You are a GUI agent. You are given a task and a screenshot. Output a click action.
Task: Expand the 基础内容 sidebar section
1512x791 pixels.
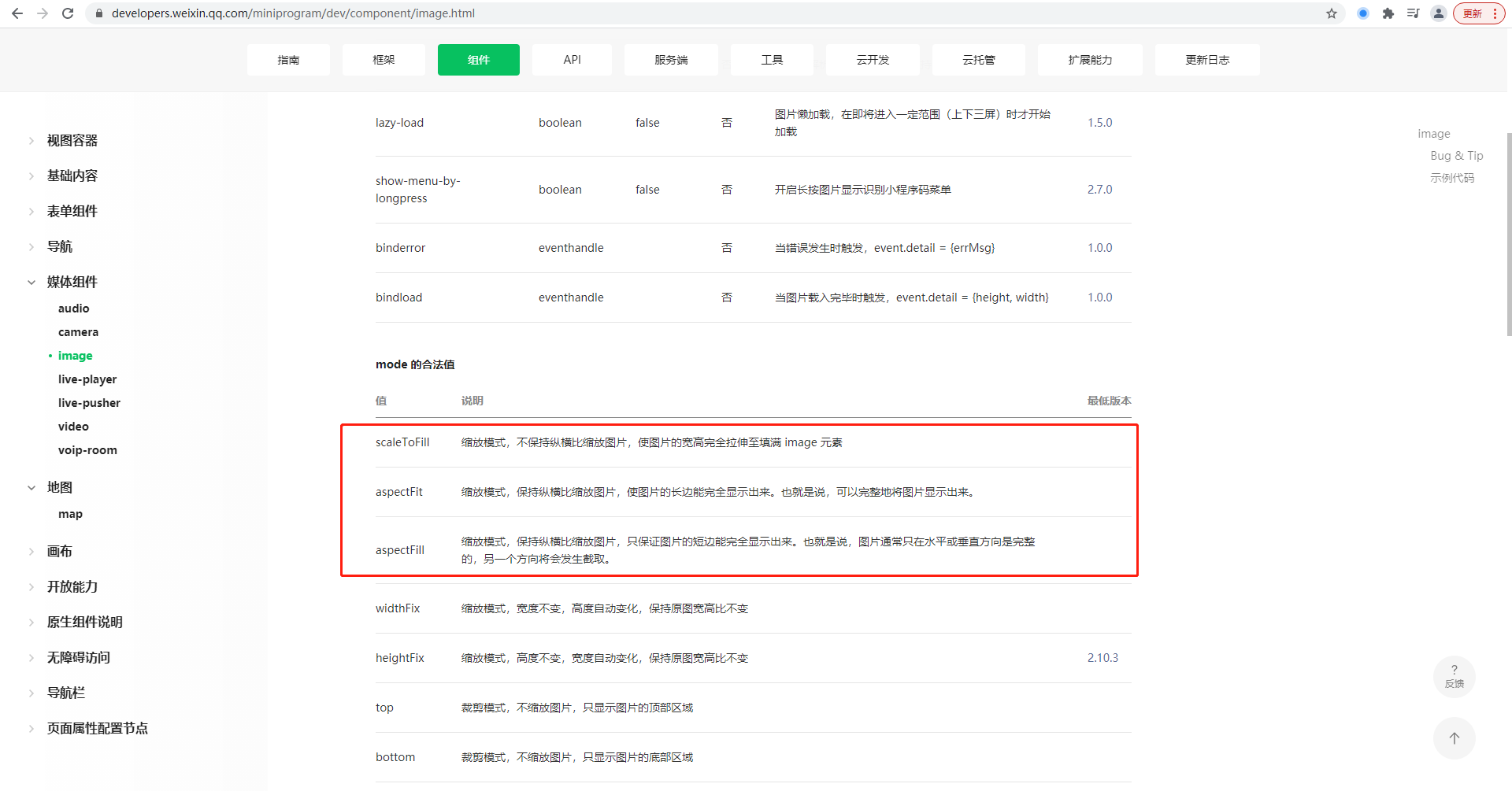point(72,176)
